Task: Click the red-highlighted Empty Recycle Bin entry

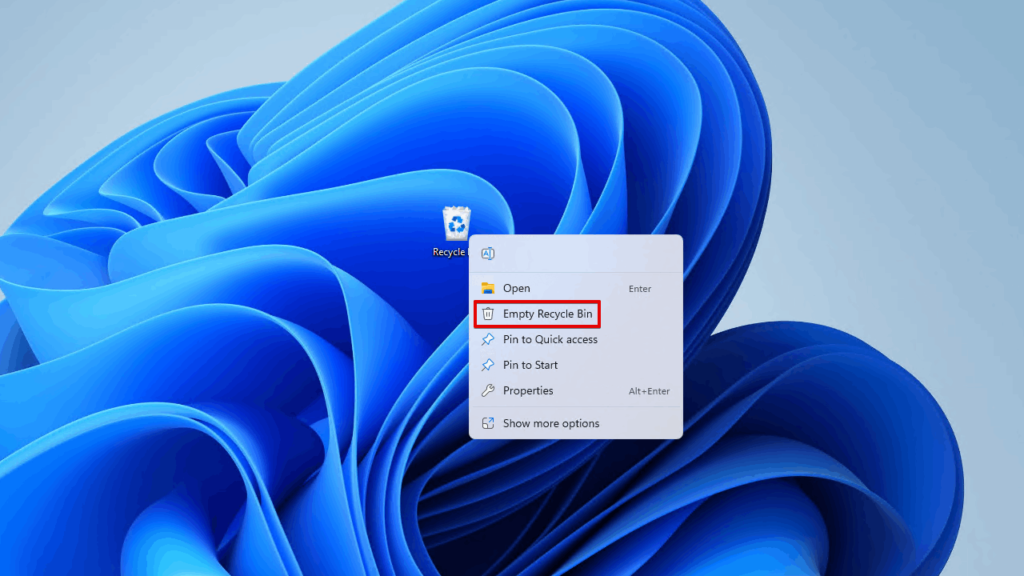Action: (548, 314)
